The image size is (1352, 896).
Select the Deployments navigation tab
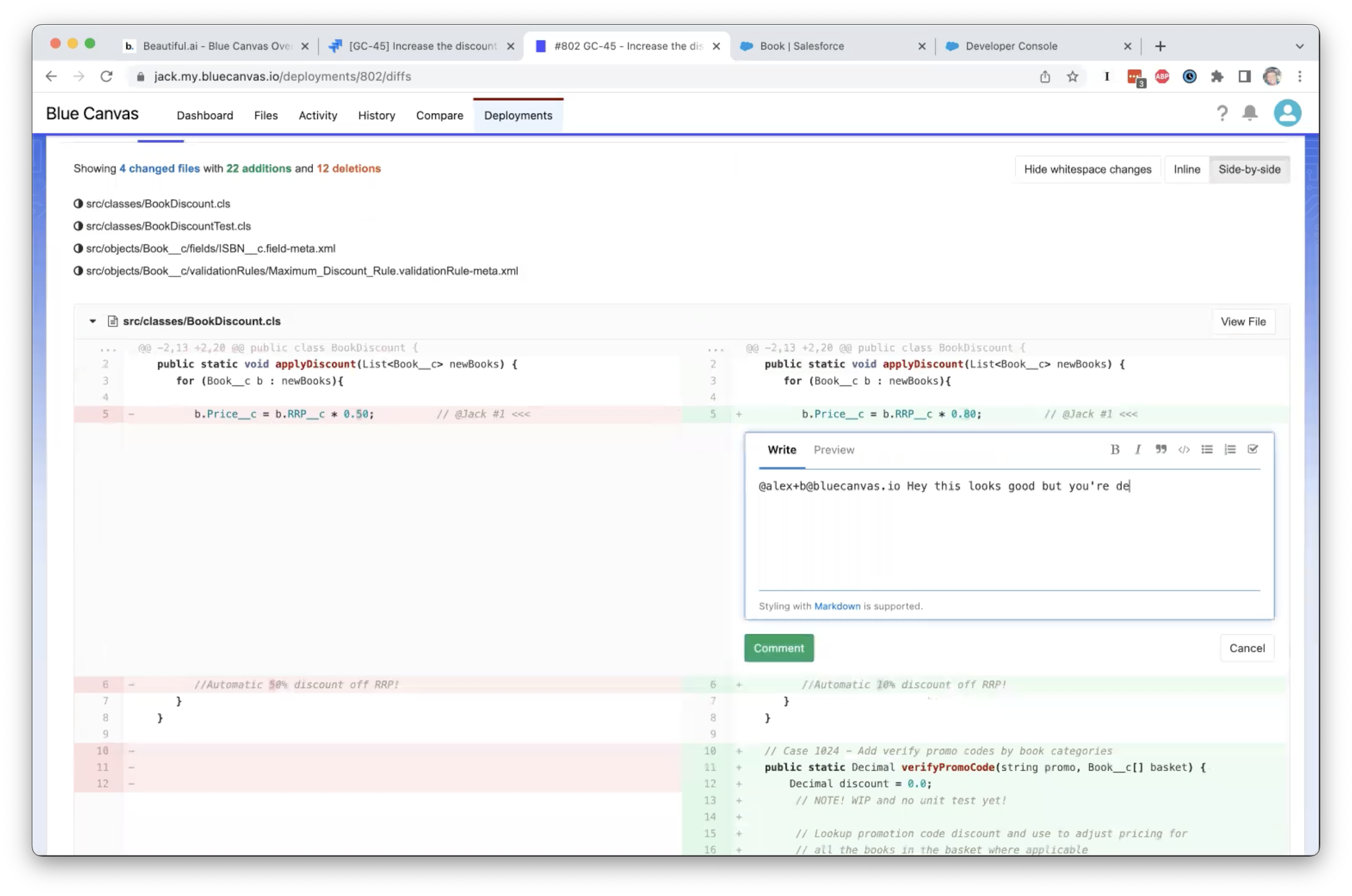518,115
